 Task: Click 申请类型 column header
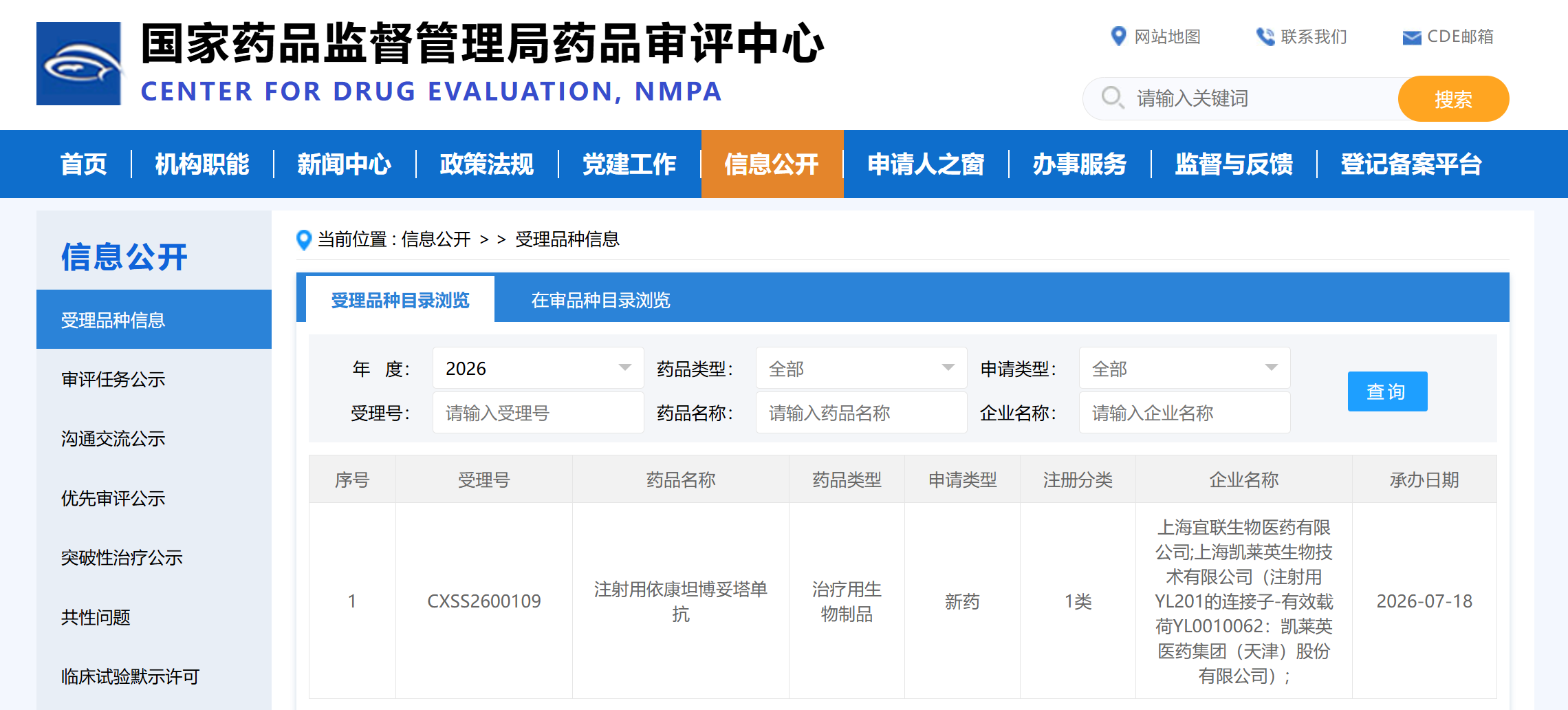pyautogui.click(x=962, y=480)
